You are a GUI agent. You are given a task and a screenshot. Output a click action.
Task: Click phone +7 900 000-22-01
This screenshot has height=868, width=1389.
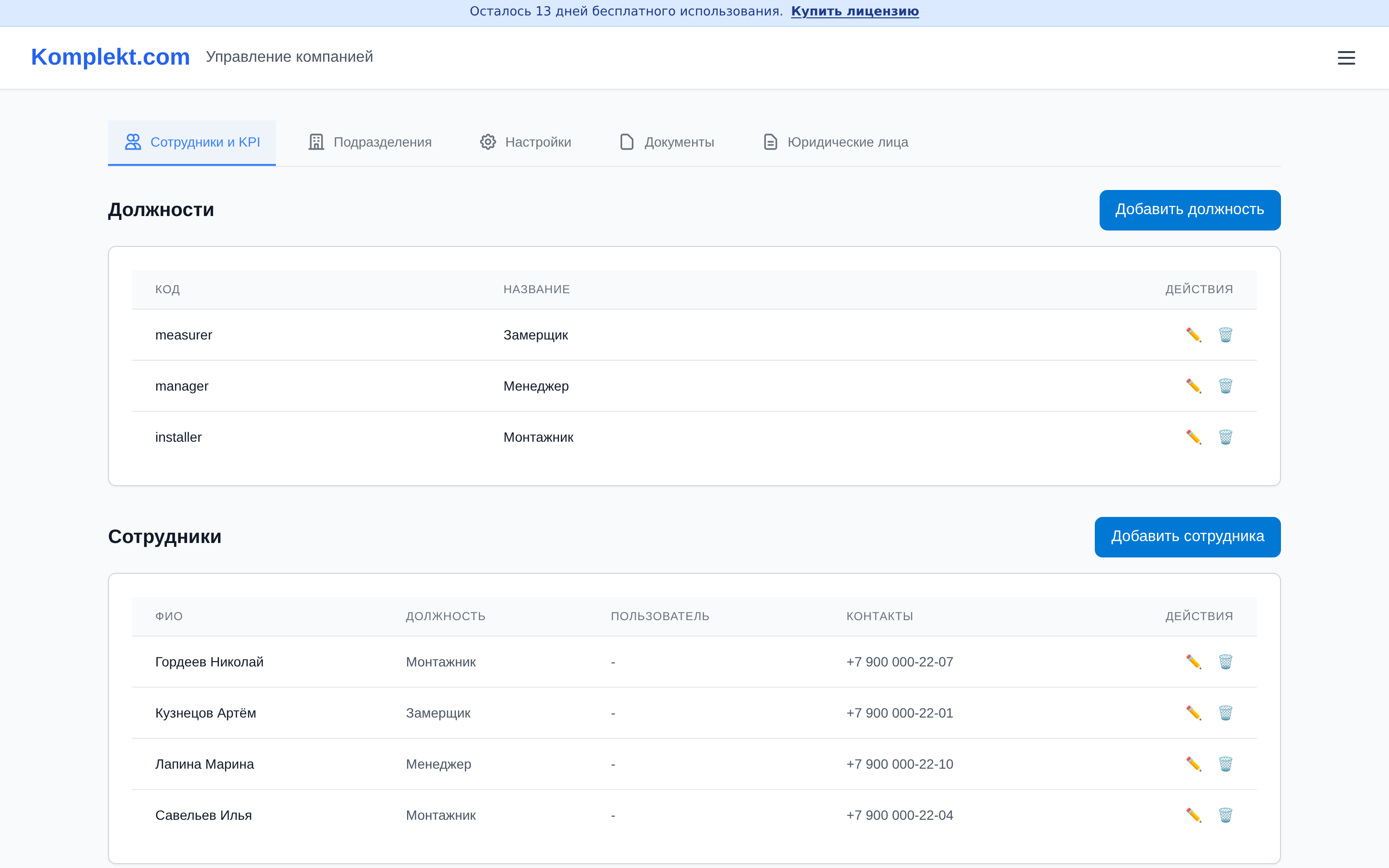pos(899,712)
